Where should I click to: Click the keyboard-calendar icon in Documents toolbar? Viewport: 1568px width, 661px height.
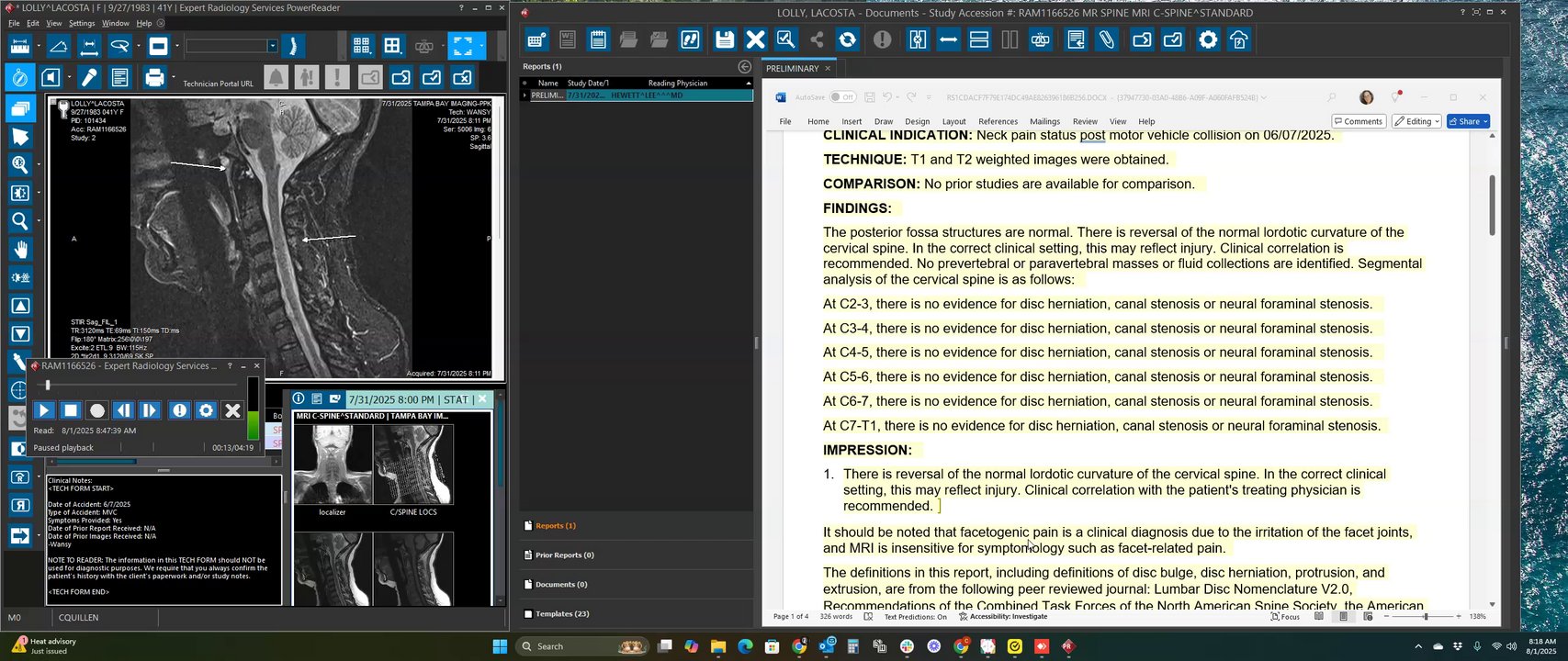(x=537, y=39)
